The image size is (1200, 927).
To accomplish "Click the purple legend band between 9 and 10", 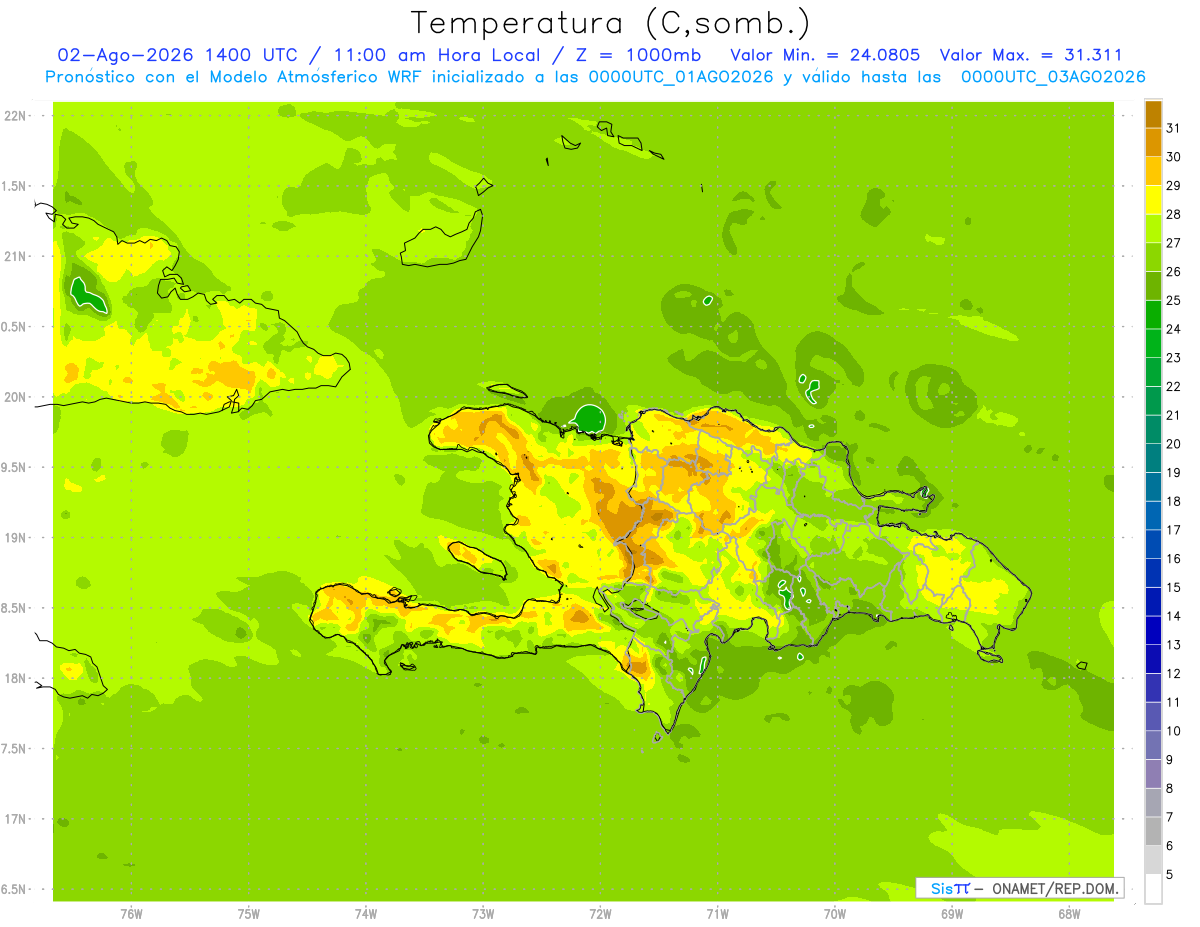I will click(x=1153, y=745).
